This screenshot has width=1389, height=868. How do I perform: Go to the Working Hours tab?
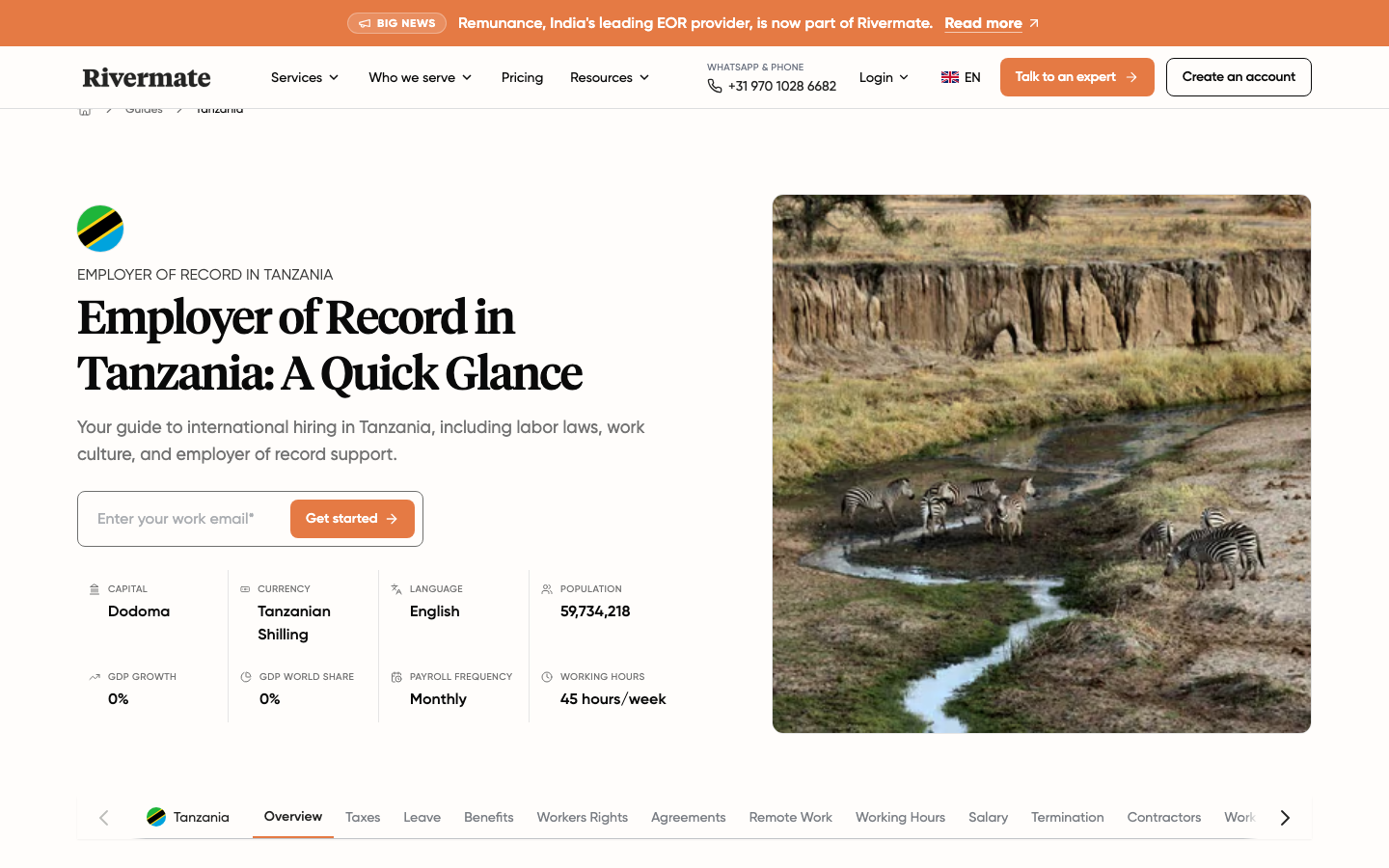tap(900, 817)
